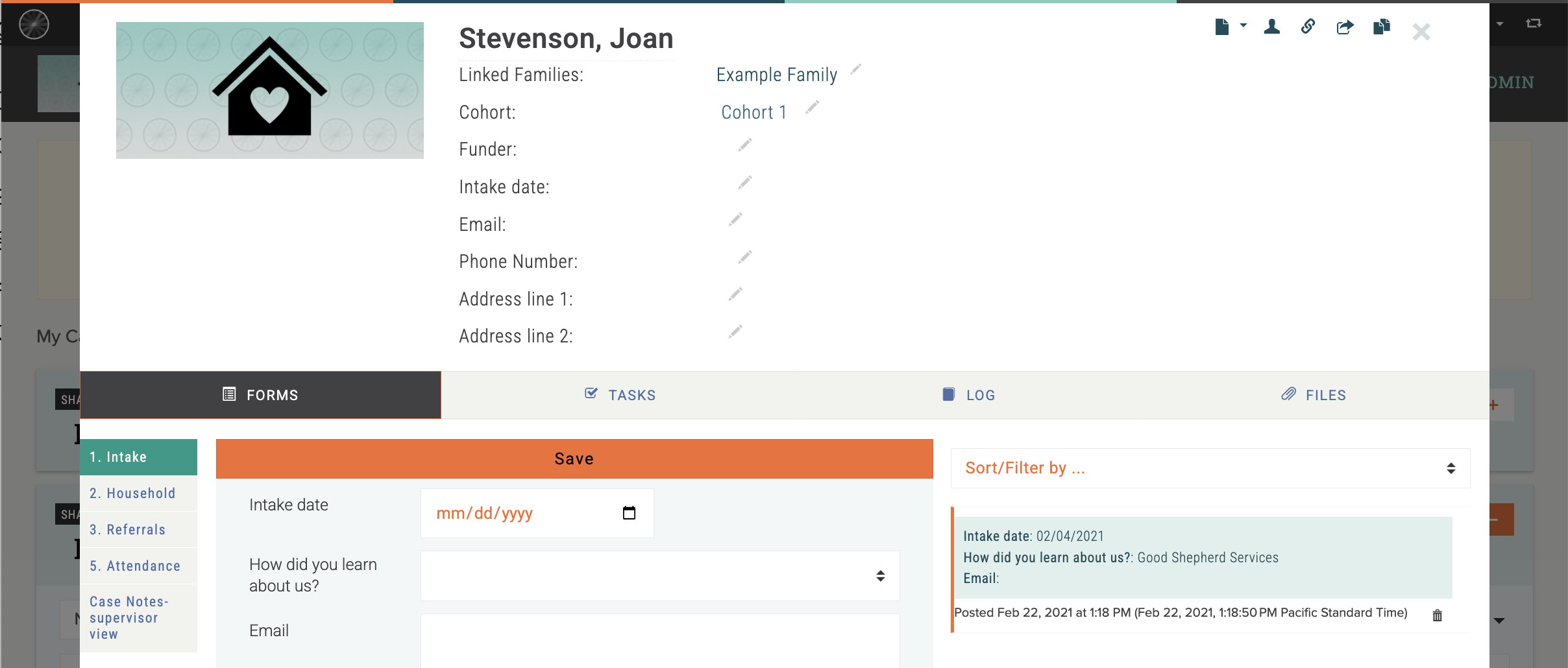Click the duplicate record icon
The width and height of the screenshot is (1568, 668).
pyautogui.click(x=1381, y=28)
